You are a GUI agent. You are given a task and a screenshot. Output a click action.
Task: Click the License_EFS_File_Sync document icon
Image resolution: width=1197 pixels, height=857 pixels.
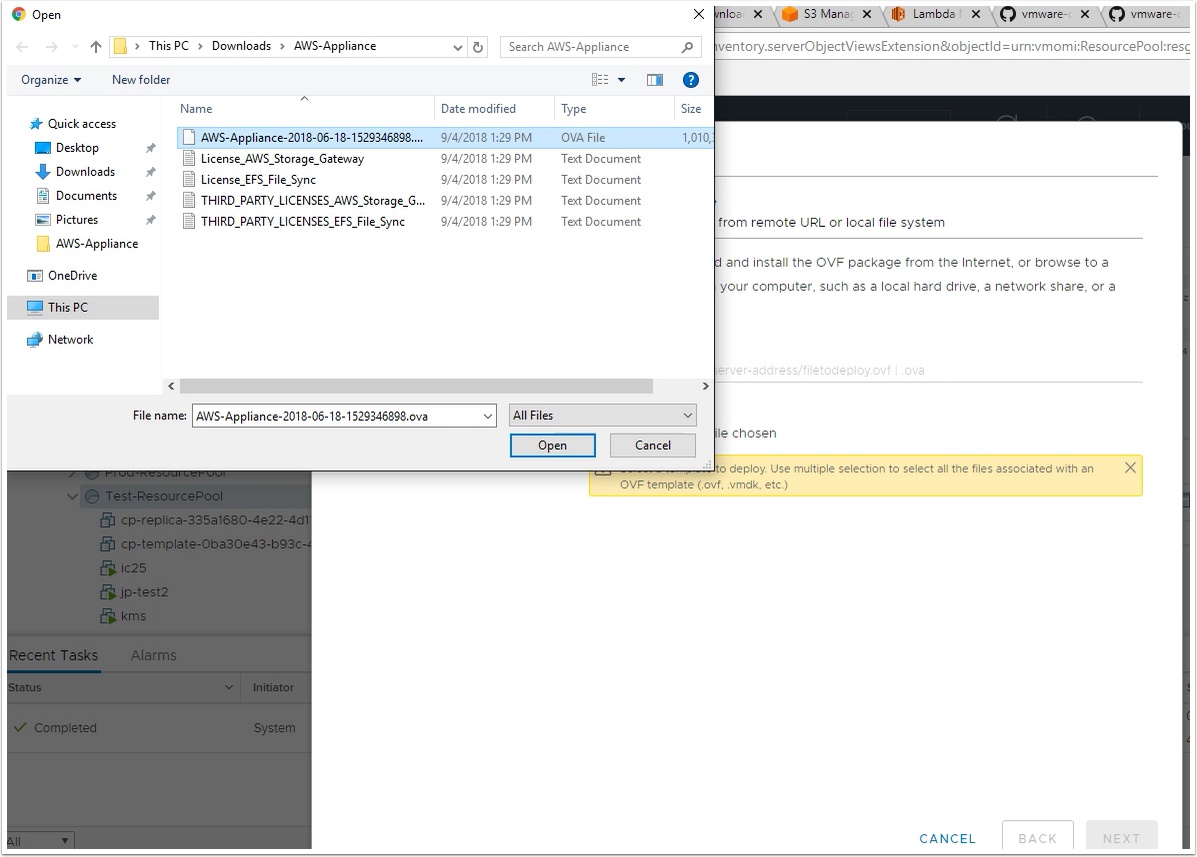(x=189, y=179)
